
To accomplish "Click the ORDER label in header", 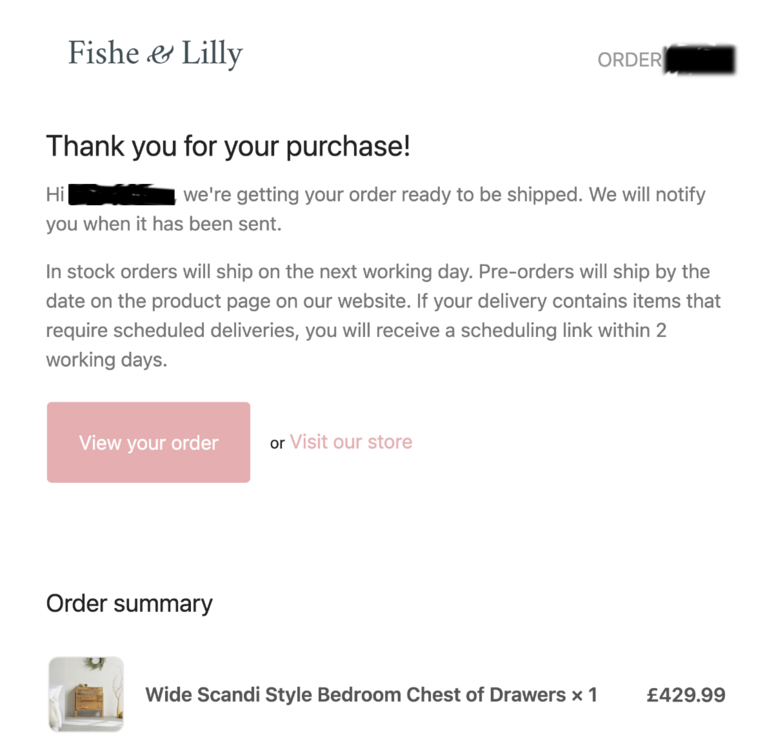I will click(x=629, y=60).
